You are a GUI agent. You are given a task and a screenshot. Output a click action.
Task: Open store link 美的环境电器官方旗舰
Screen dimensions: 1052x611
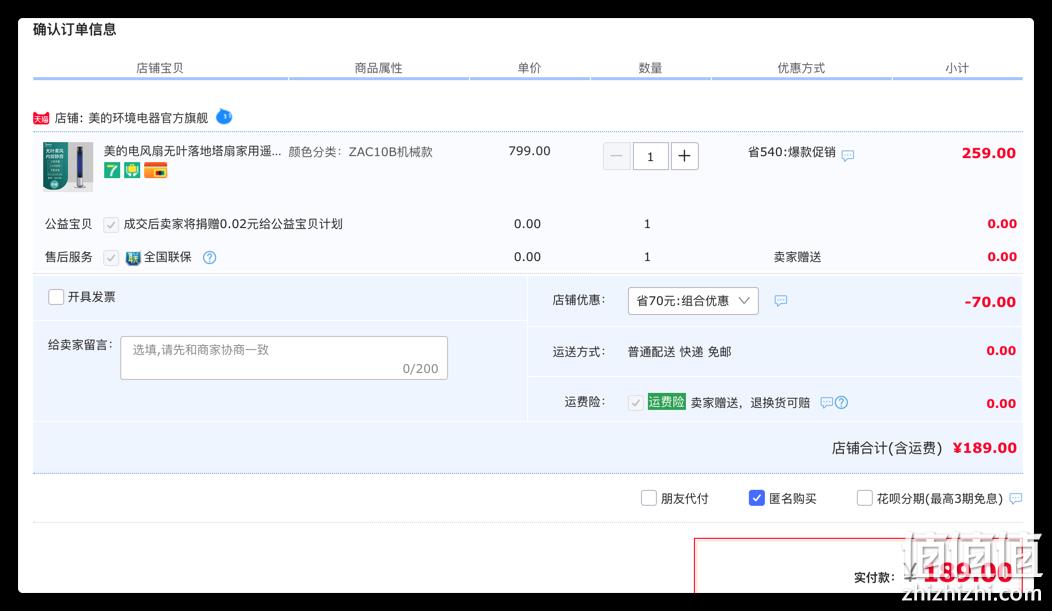pyautogui.click(x=148, y=118)
